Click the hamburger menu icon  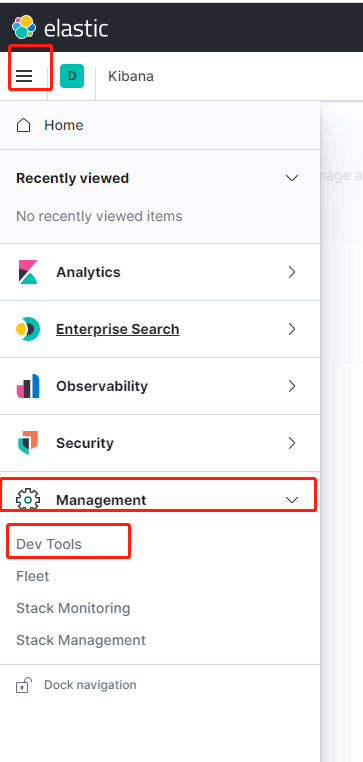click(24, 76)
